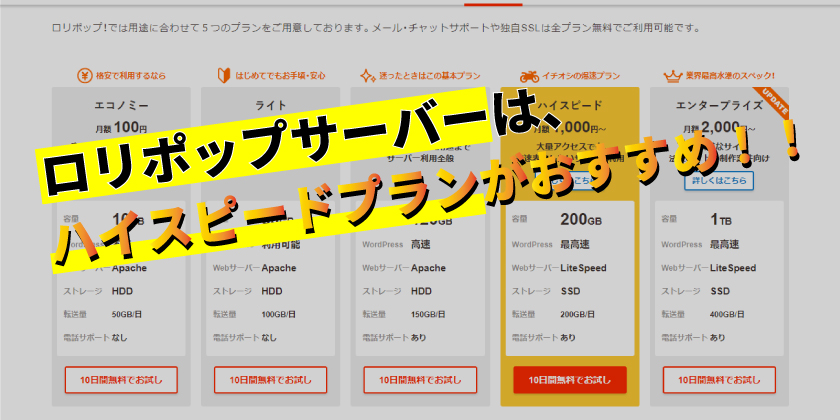Click SSD storage in エンタープライズ card

pyautogui.click(x=720, y=291)
